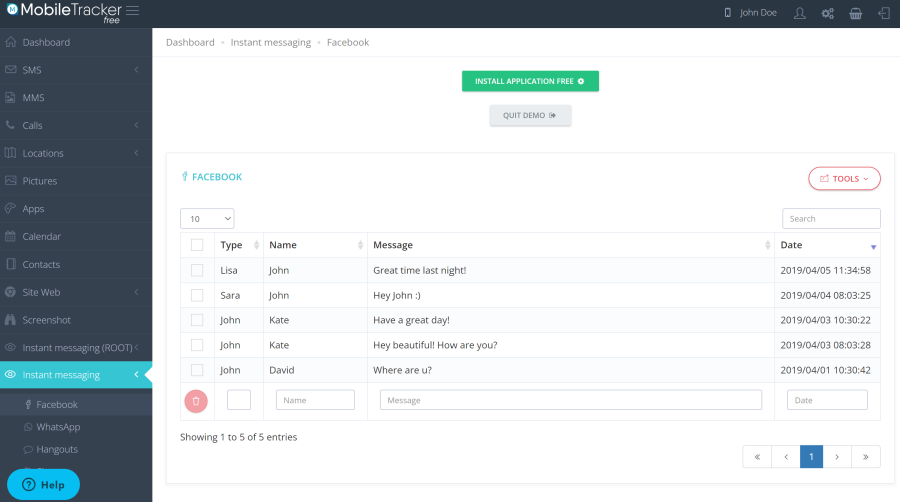Expand the Instant messaging (ROOT) chevron
900x502 pixels.
point(136,347)
